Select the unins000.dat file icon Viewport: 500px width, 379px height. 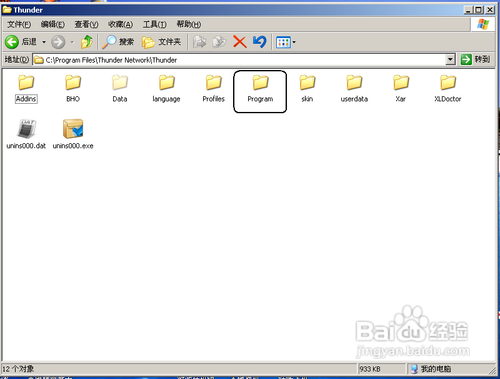click(26, 129)
